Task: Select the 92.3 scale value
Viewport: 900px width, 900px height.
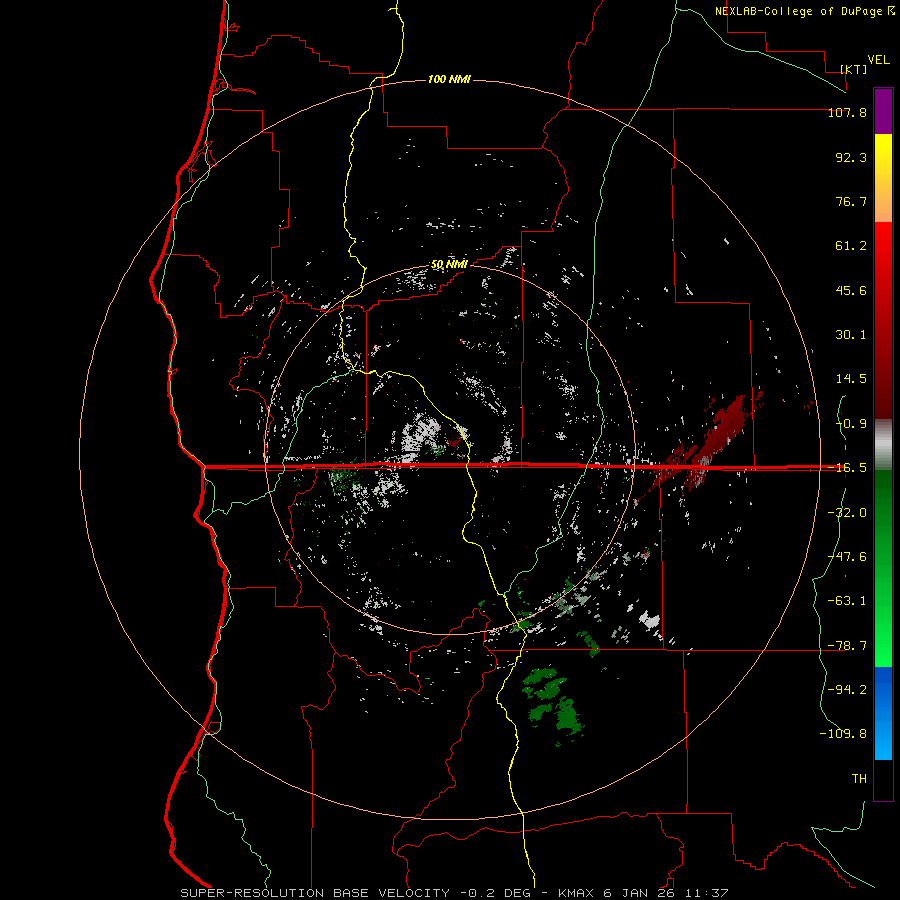Action: pyautogui.click(x=851, y=157)
